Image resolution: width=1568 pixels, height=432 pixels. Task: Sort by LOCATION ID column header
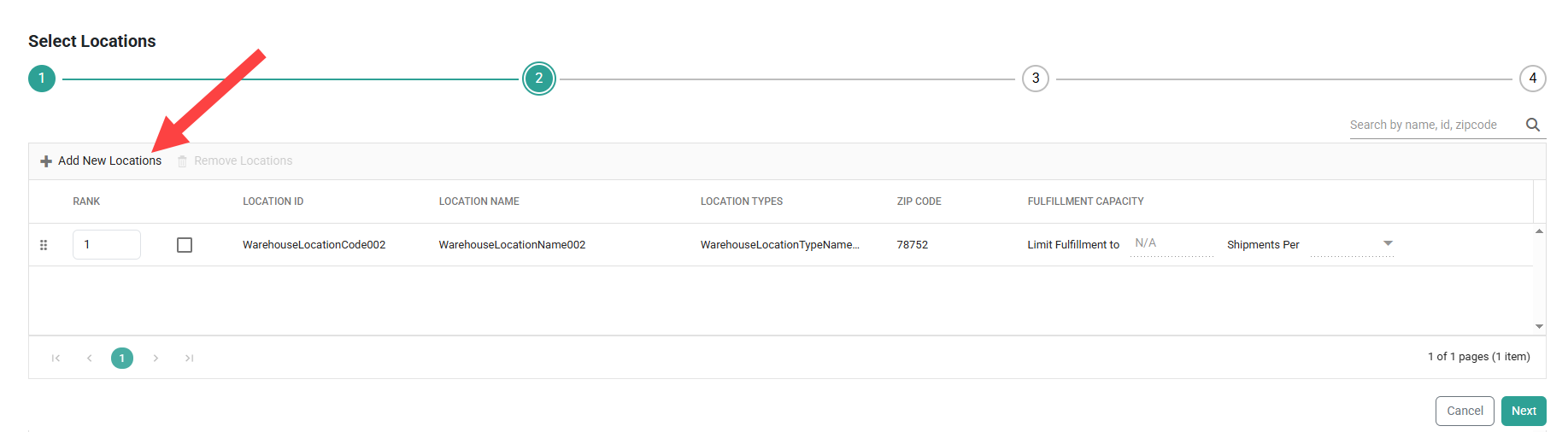point(273,201)
